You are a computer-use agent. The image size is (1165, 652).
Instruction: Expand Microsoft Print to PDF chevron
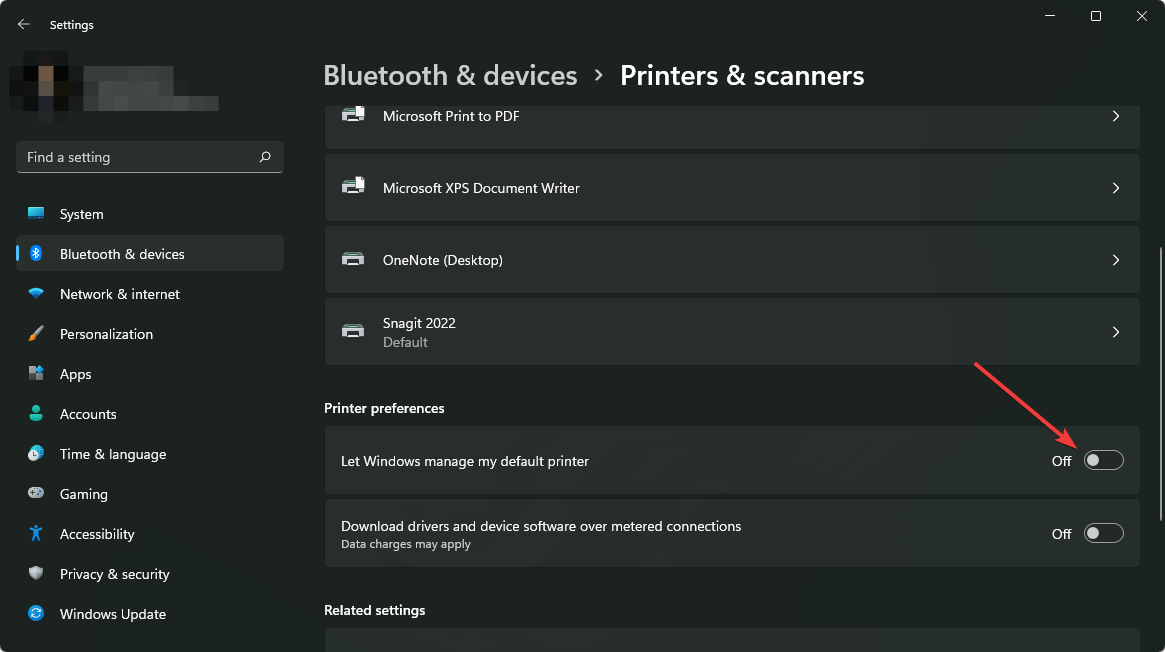(x=1116, y=116)
